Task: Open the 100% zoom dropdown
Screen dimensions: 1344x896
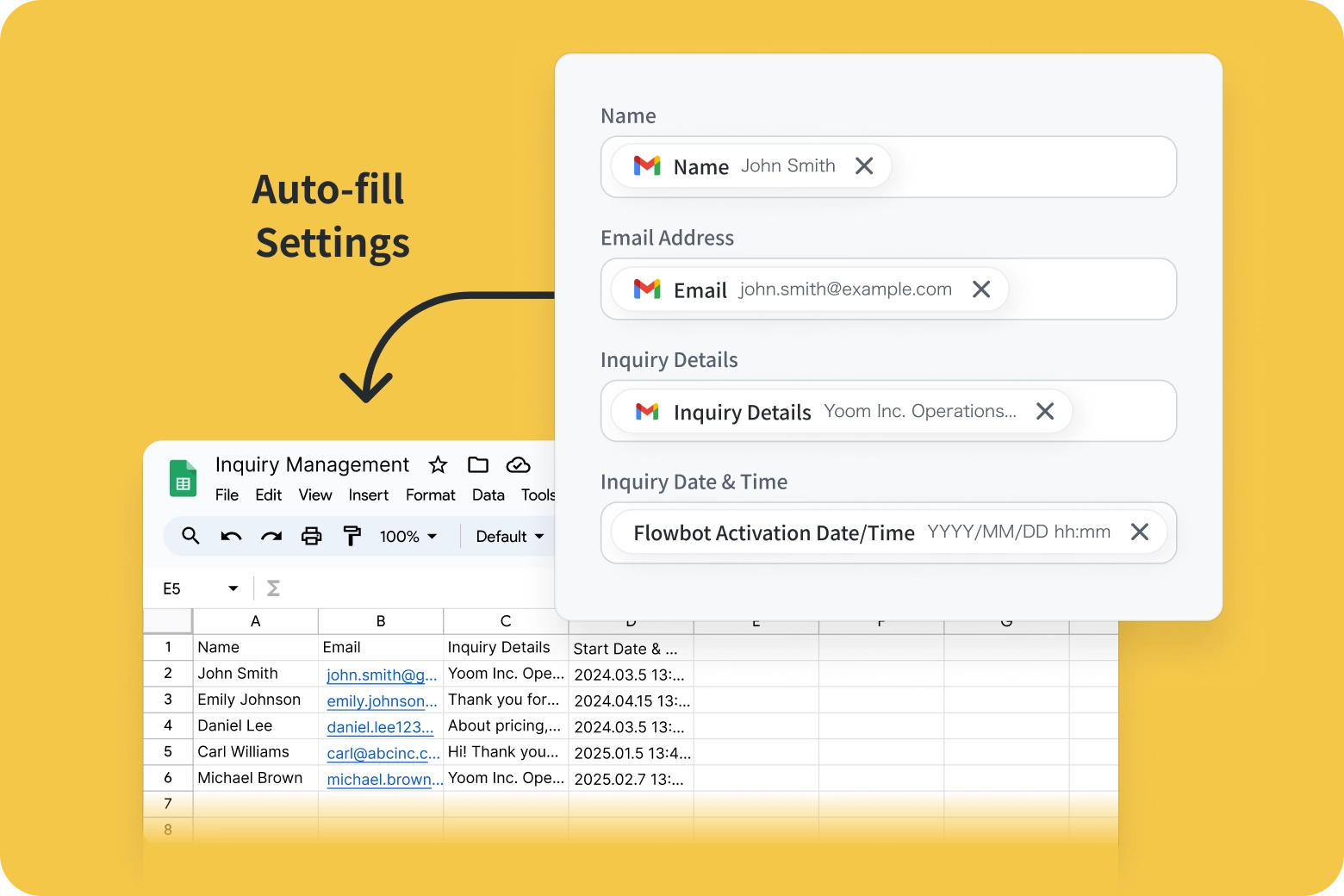Action: [408, 537]
